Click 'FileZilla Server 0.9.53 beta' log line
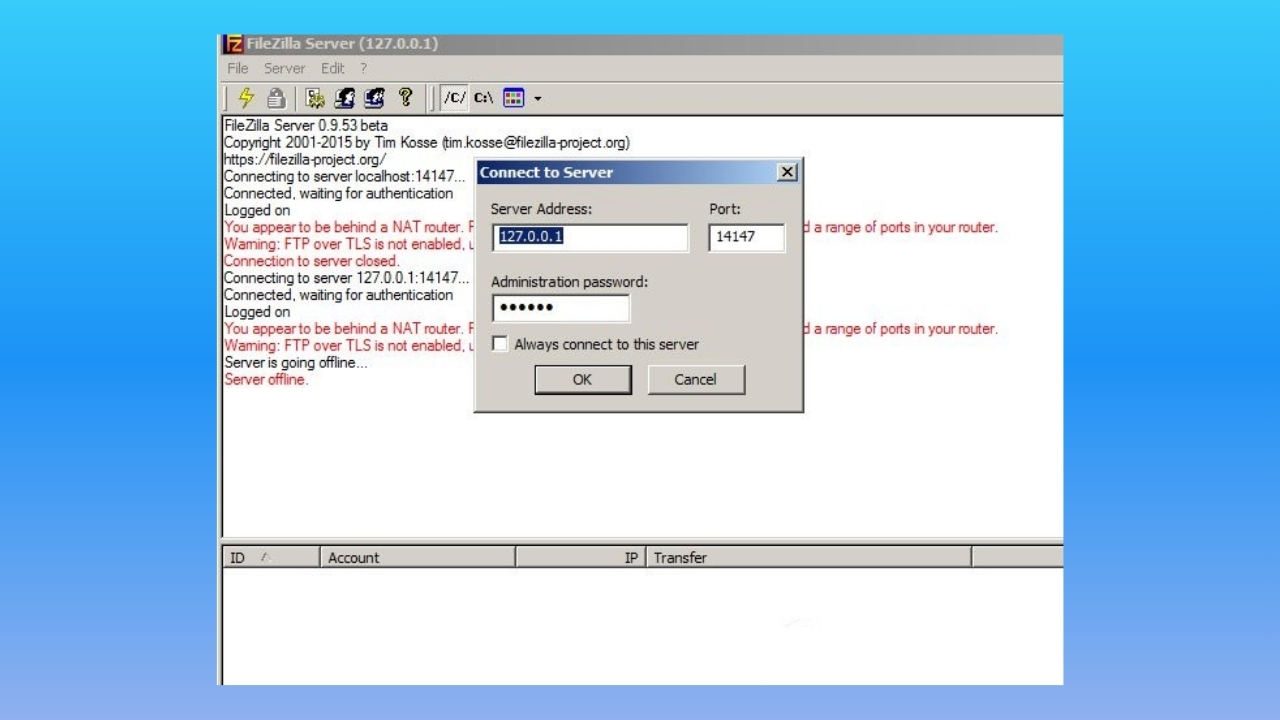Viewport: 1280px width, 720px height. tap(306, 126)
